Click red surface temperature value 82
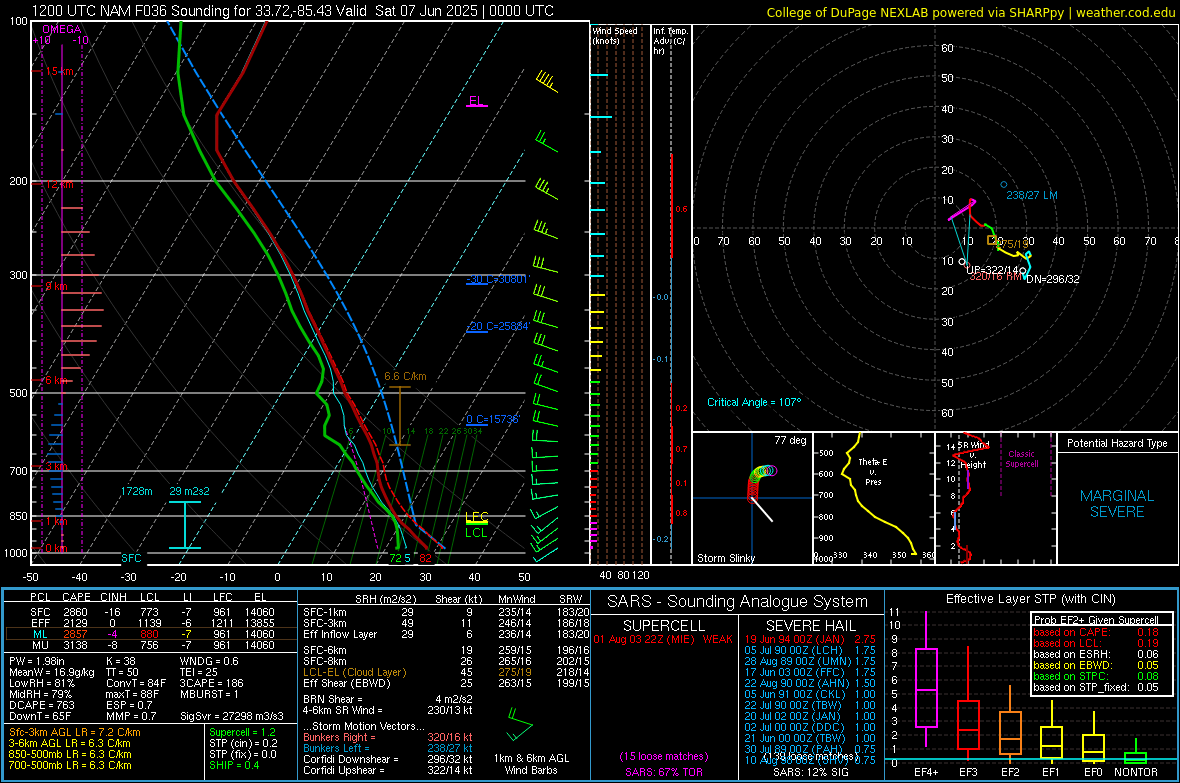The image size is (1180, 783). (x=425, y=558)
